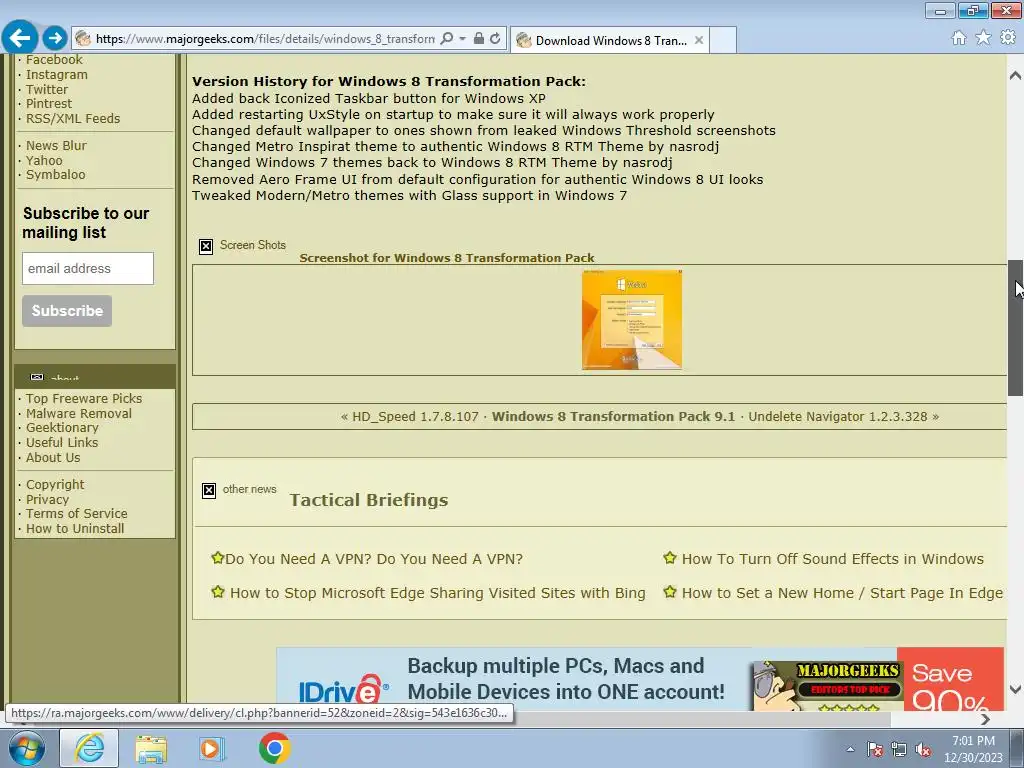Click the vertical scrollbar down arrow
Viewport: 1024px width, 768px height.
coord(1016,689)
